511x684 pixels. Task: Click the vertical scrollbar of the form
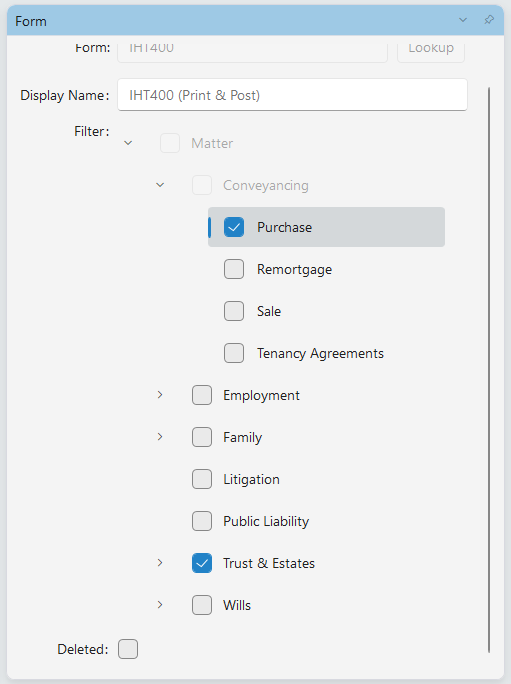tap(489, 370)
